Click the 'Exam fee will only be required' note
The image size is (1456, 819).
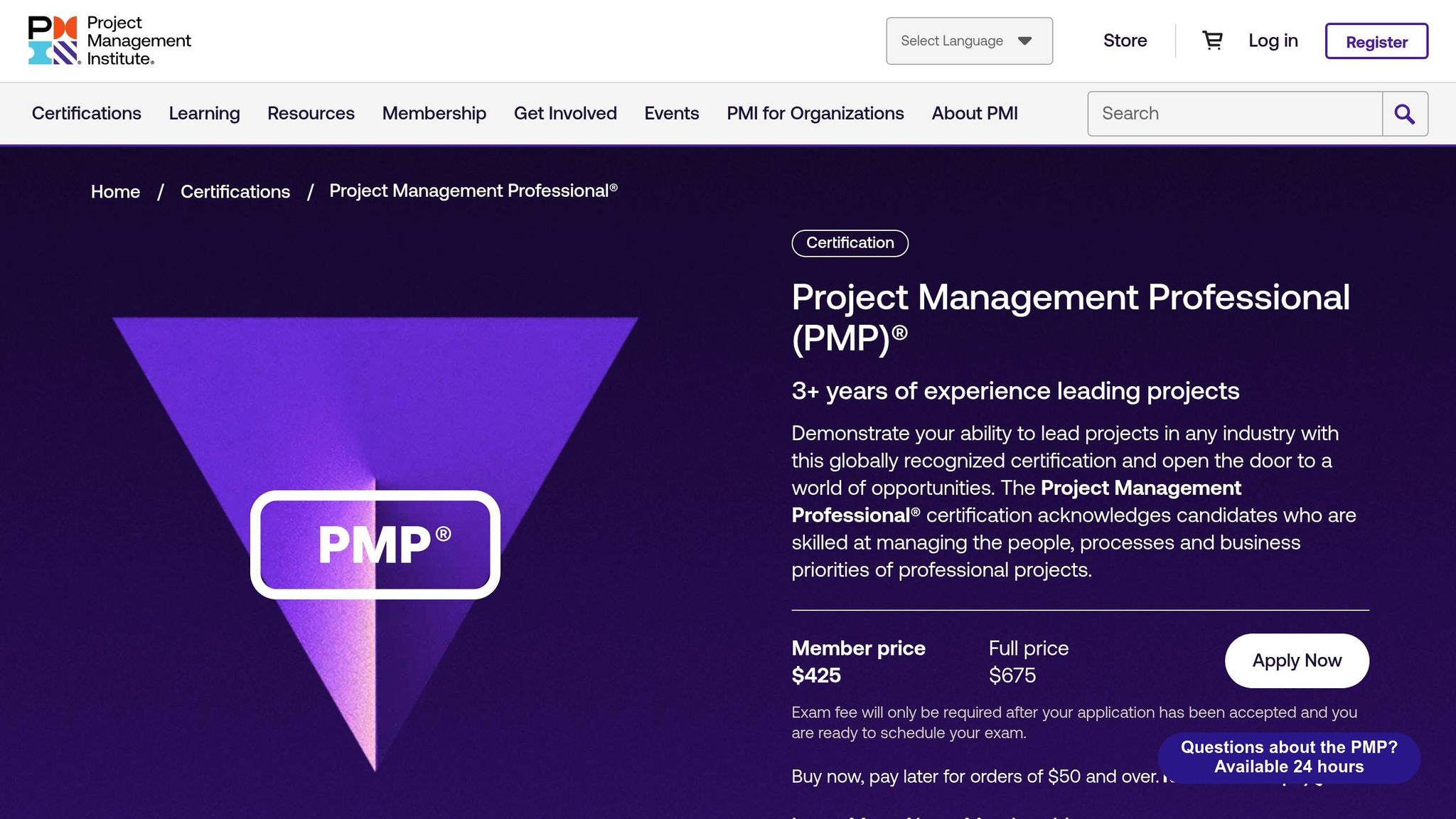click(x=1074, y=722)
